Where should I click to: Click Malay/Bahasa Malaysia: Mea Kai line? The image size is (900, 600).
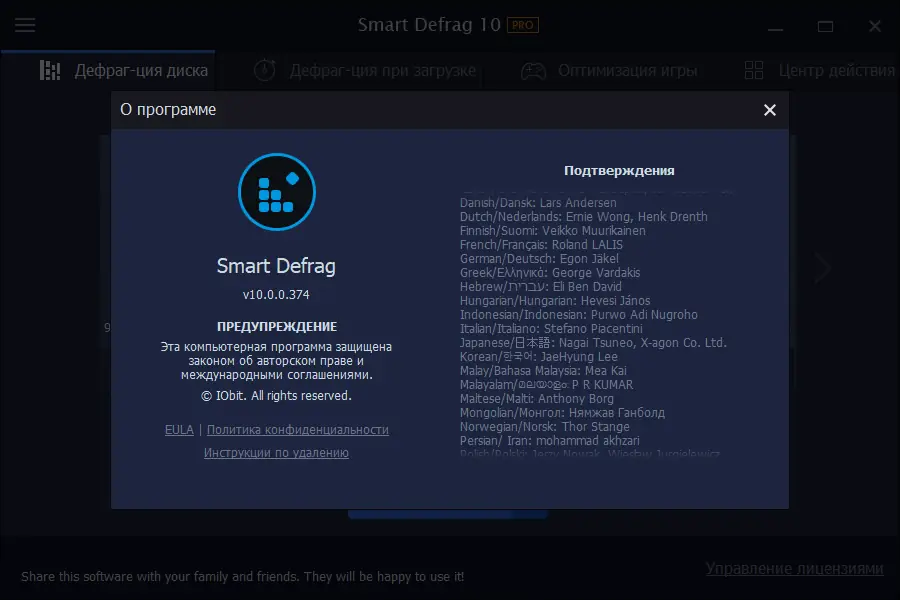[543, 371]
